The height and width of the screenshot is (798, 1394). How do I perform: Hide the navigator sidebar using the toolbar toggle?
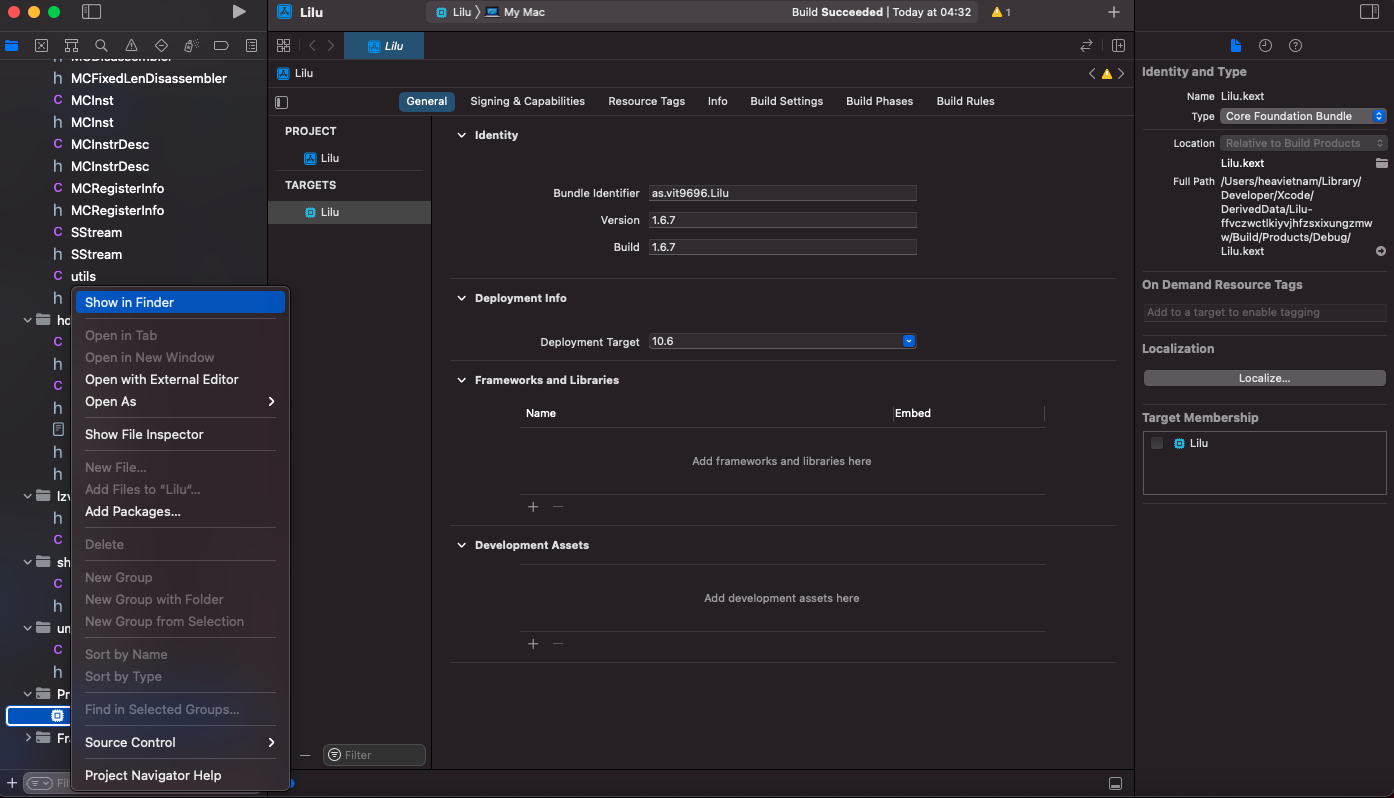pos(91,12)
